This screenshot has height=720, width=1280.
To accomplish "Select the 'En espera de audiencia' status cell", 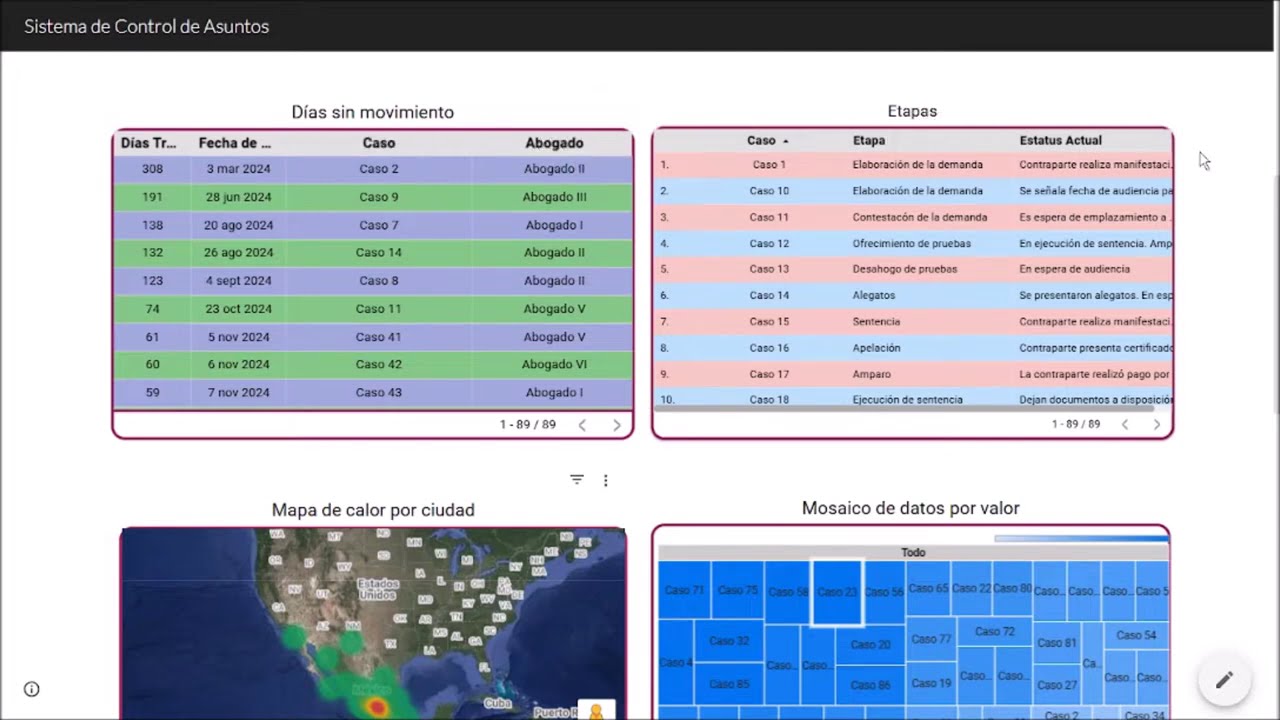I will coord(1075,269).
